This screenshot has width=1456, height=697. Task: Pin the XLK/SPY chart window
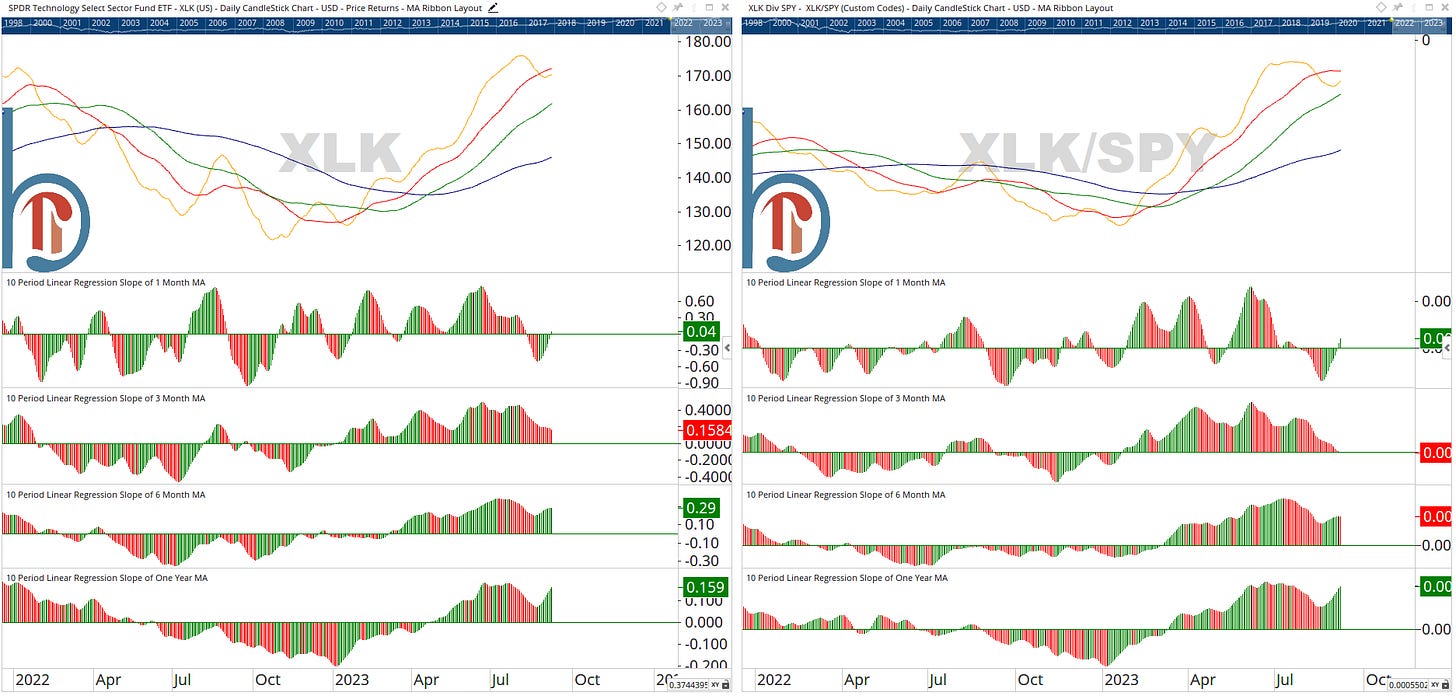click(1397, 7)
